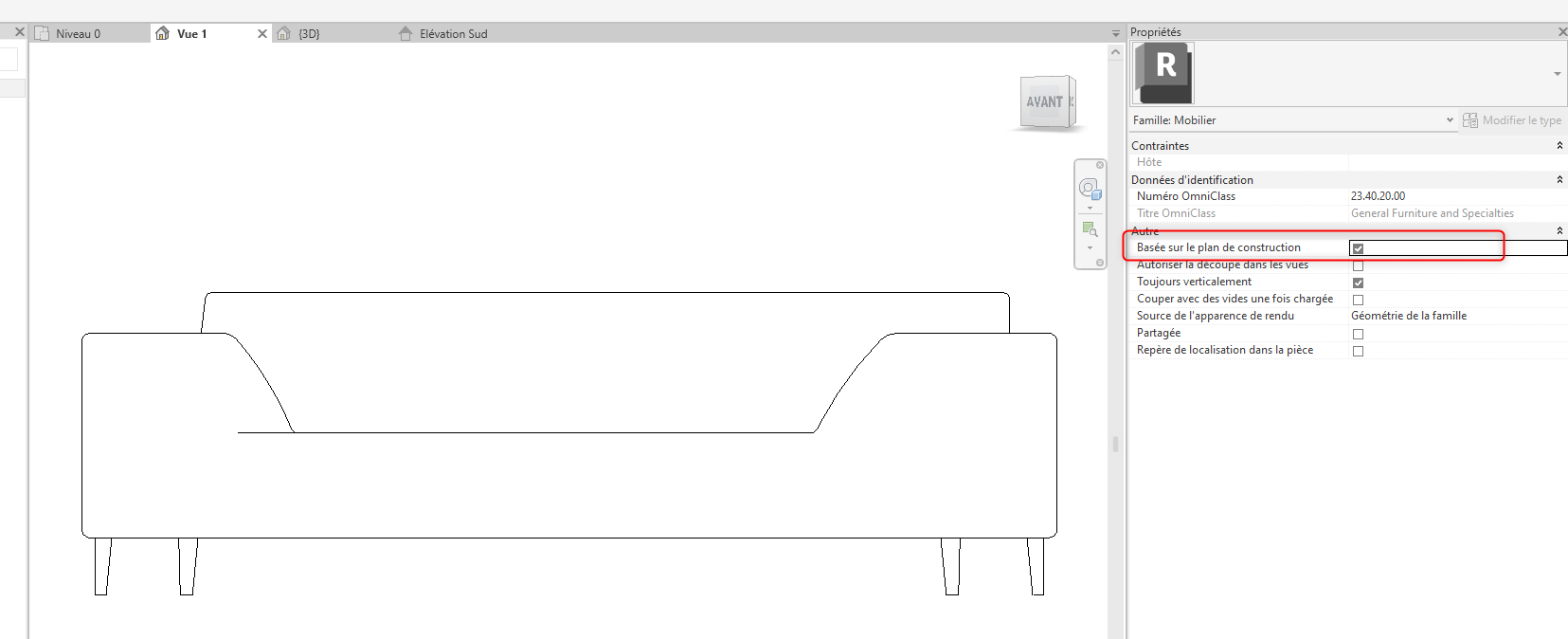Click the Elévation Sud tab's elevation icon
This screenshot has width=1568, height=639.
click(406, 33)
